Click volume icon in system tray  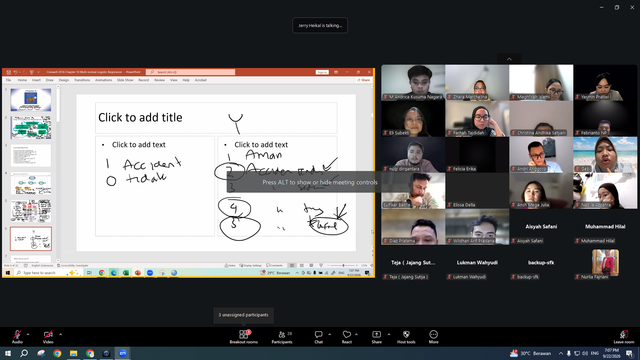tap(585, 353)
